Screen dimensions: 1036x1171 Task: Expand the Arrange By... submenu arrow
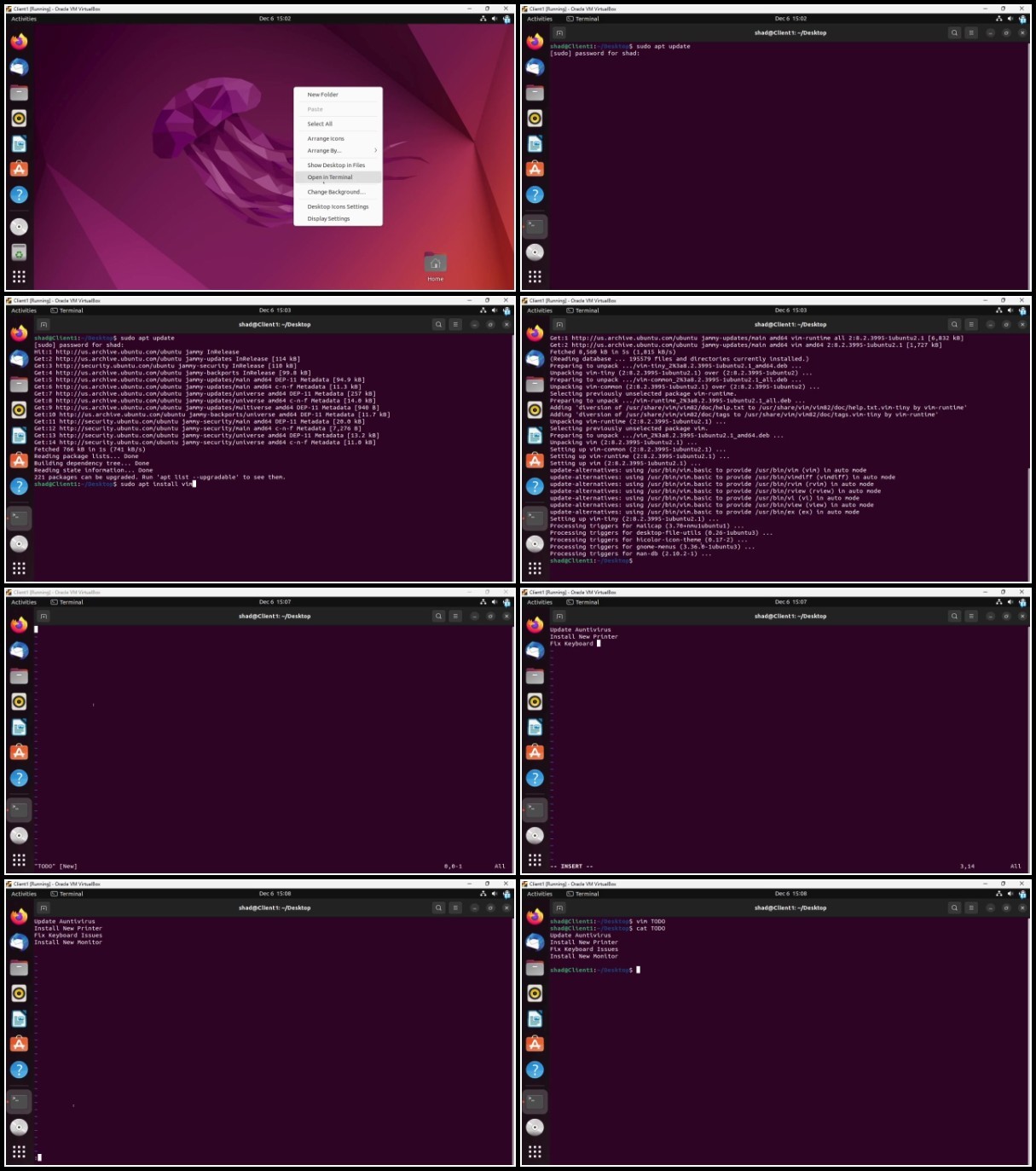[375, 150]
